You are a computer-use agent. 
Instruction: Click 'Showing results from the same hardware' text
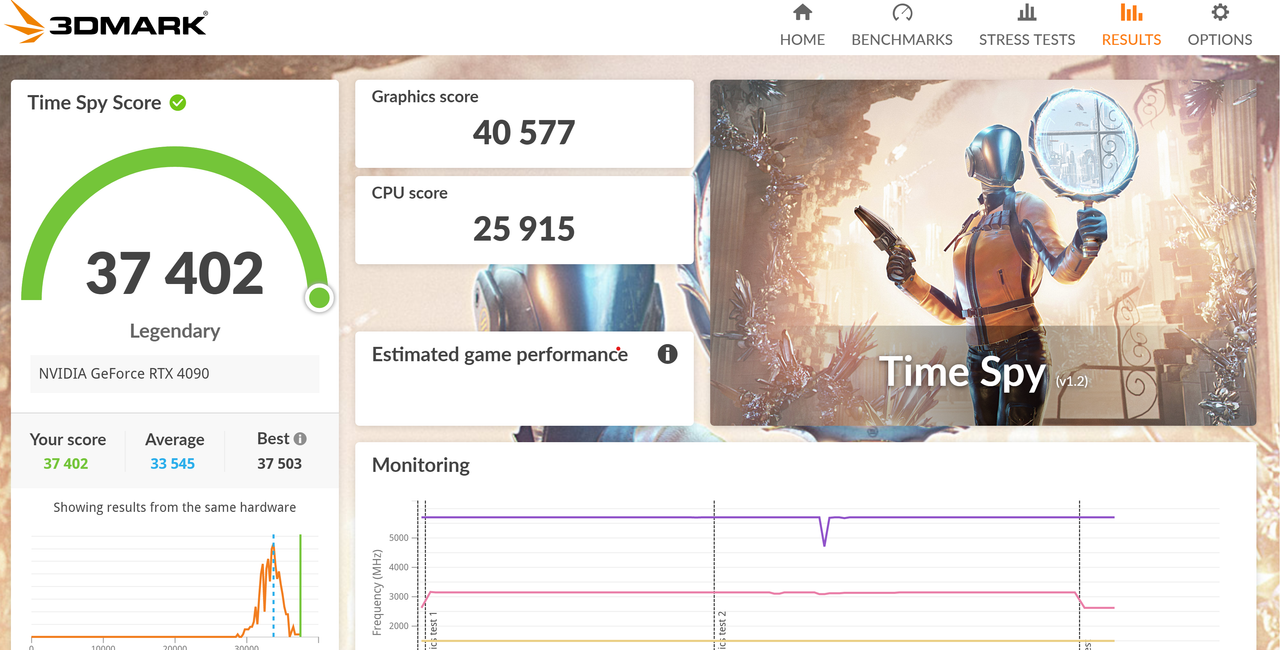coord(175,507)
